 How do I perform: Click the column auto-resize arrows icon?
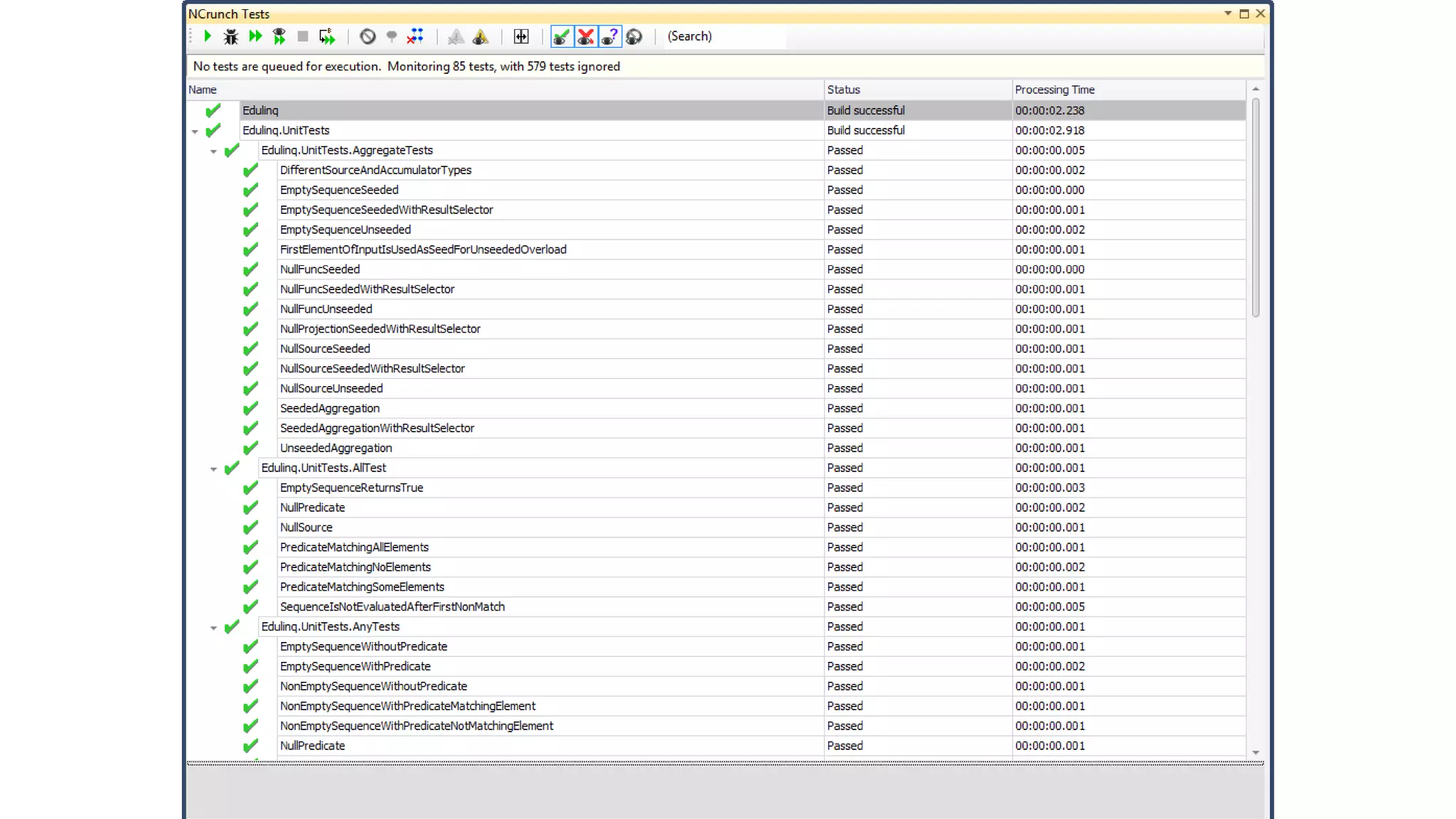point(521,36)
